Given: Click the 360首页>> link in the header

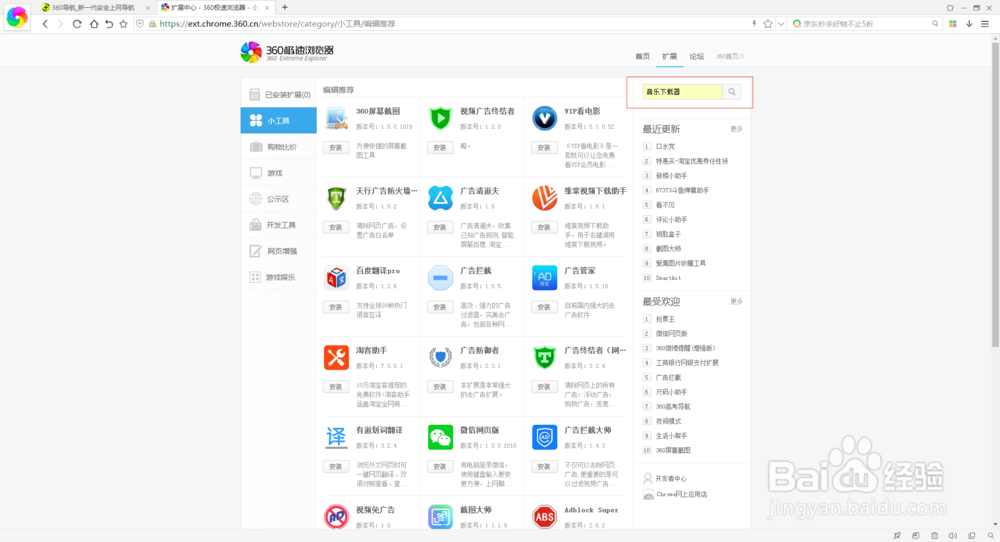Looking at the screenshot, I should (730, 56).
